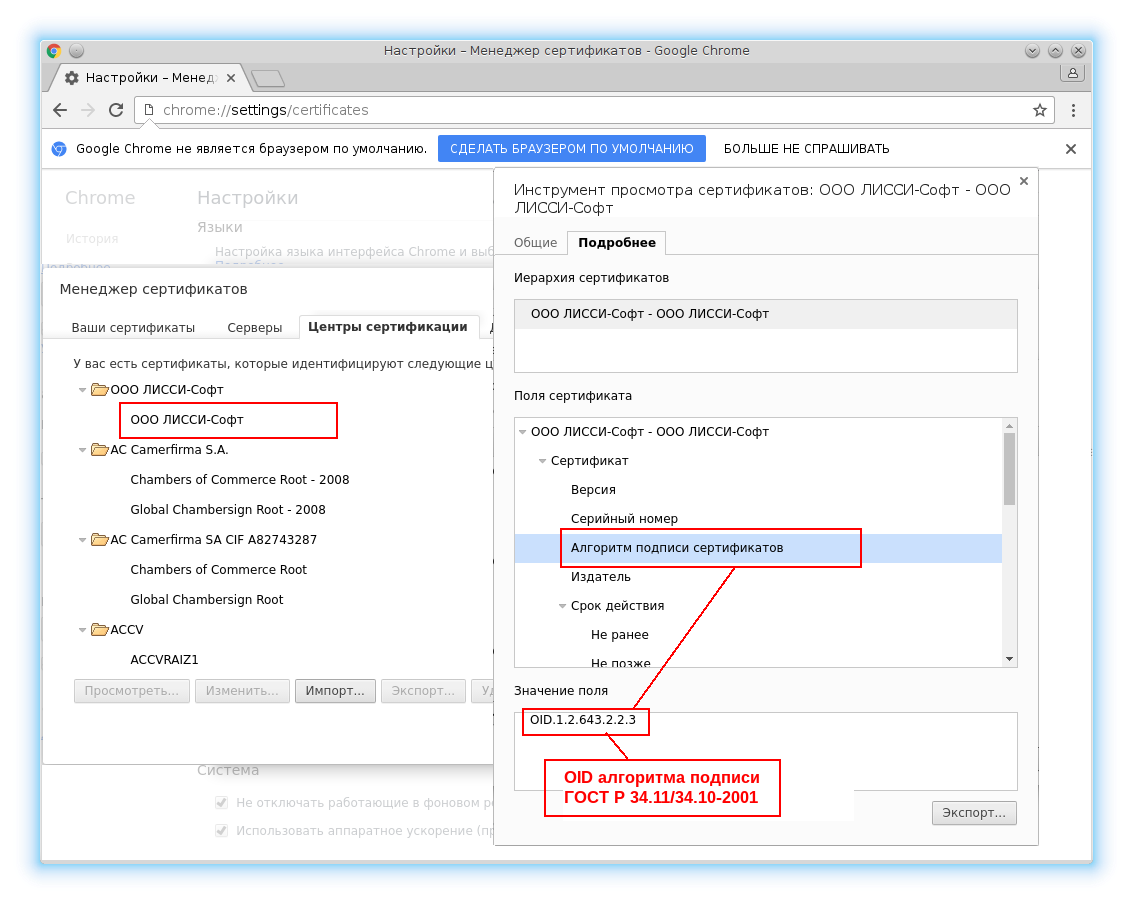Open the Ваши сертификаты tab

(x=133, y=327)
